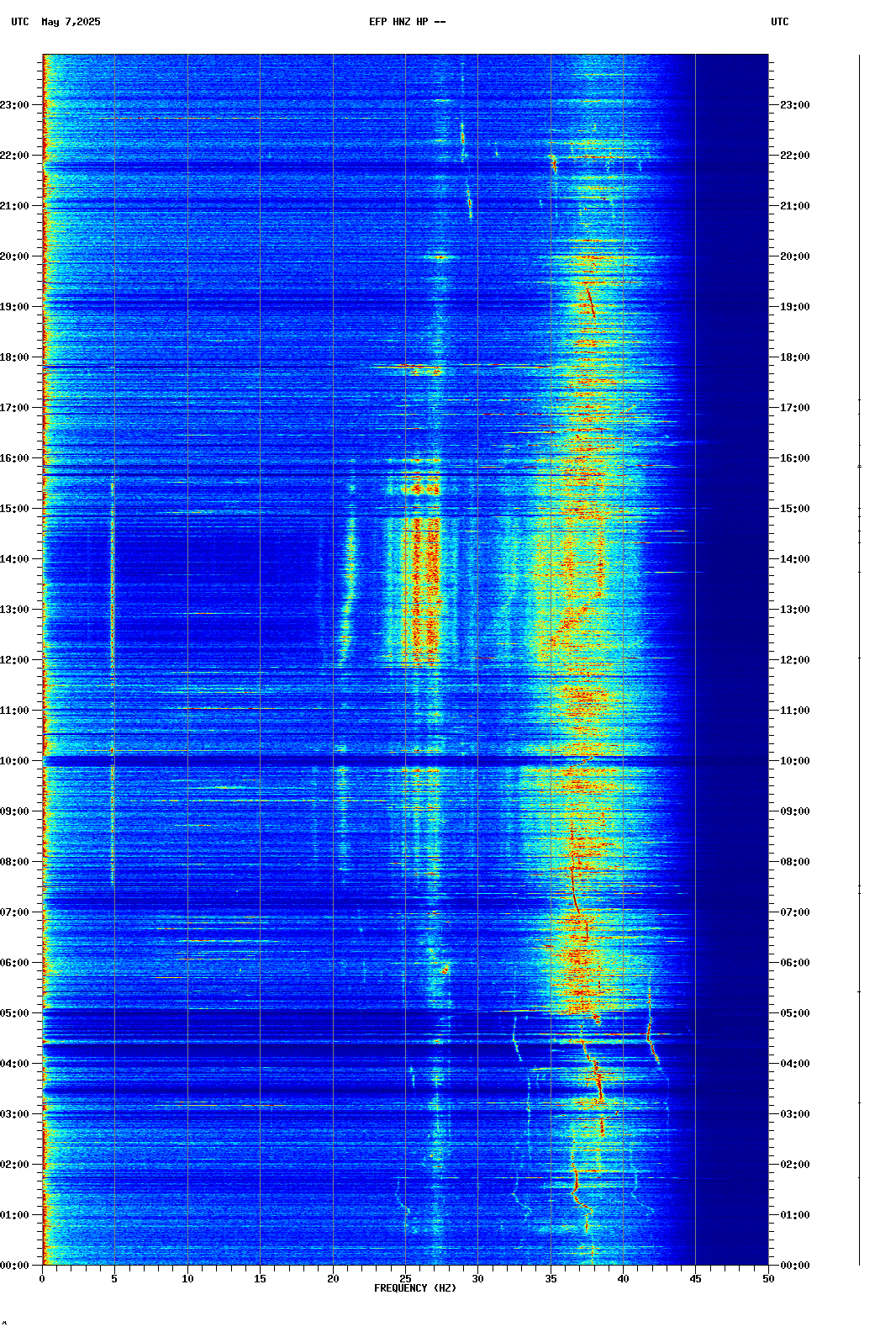Click the 5 Hz frequency tick label
896x1332 pixels.
[114, 1279]
